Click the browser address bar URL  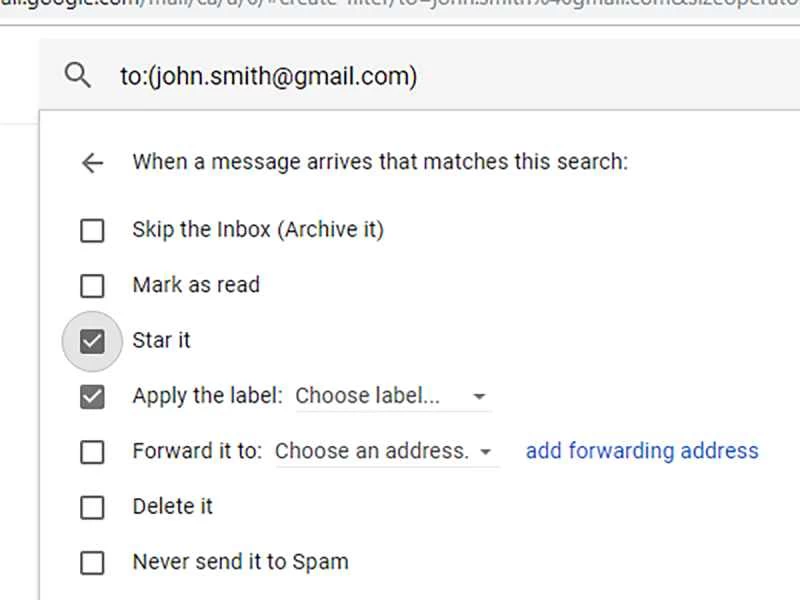200,5
